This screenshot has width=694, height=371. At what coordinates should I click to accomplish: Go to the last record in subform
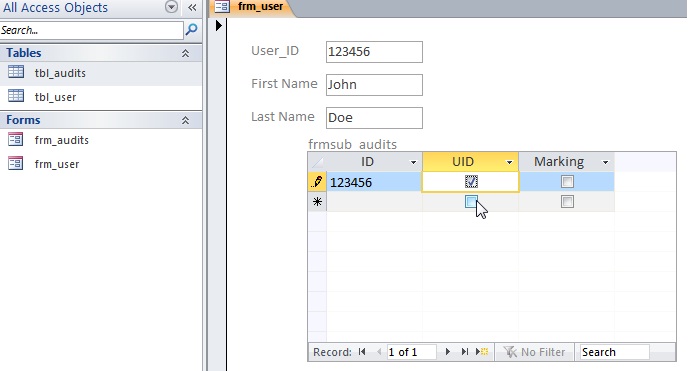tap(464, 352)
